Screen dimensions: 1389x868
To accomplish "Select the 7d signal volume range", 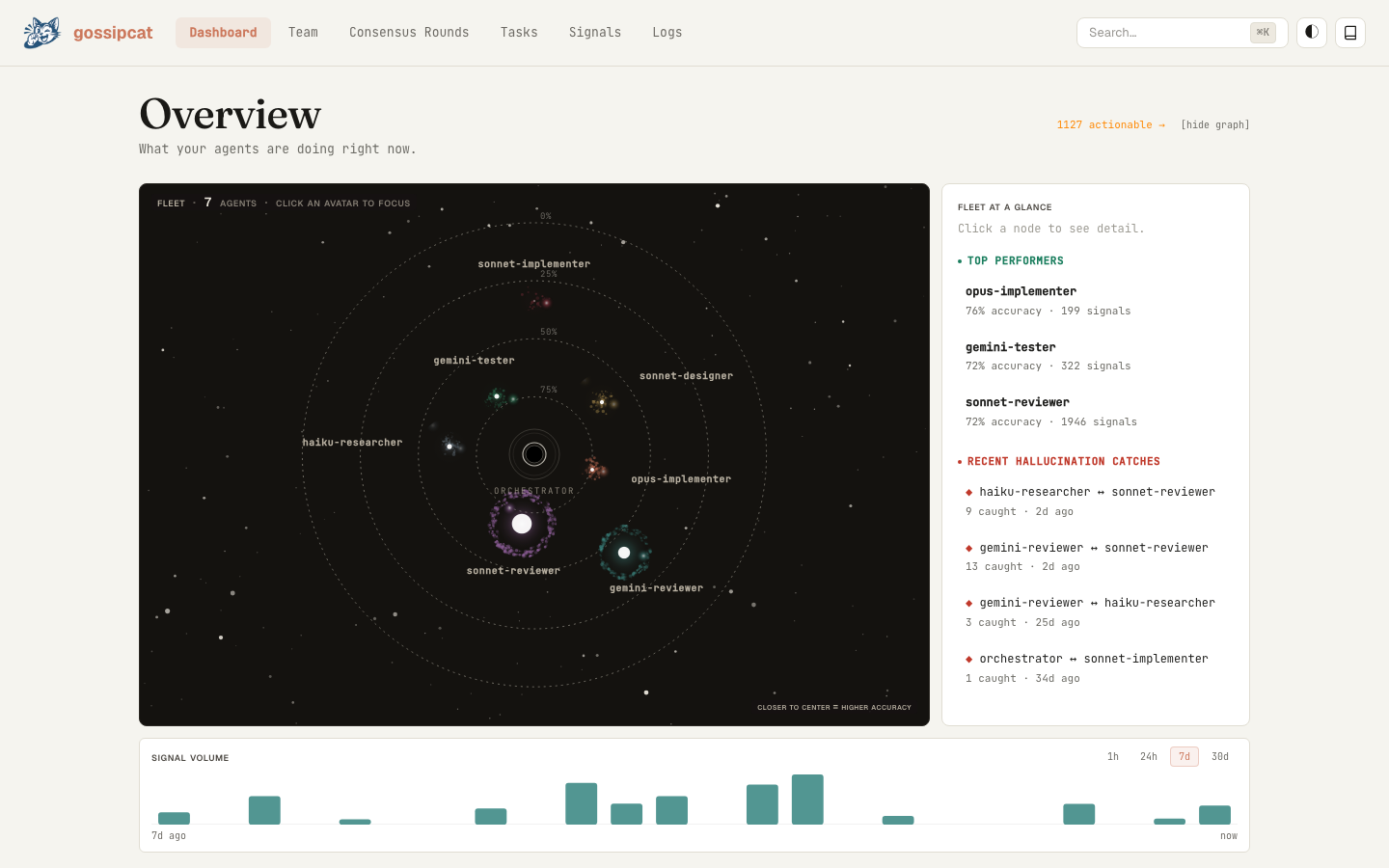I will point(1185,757).
